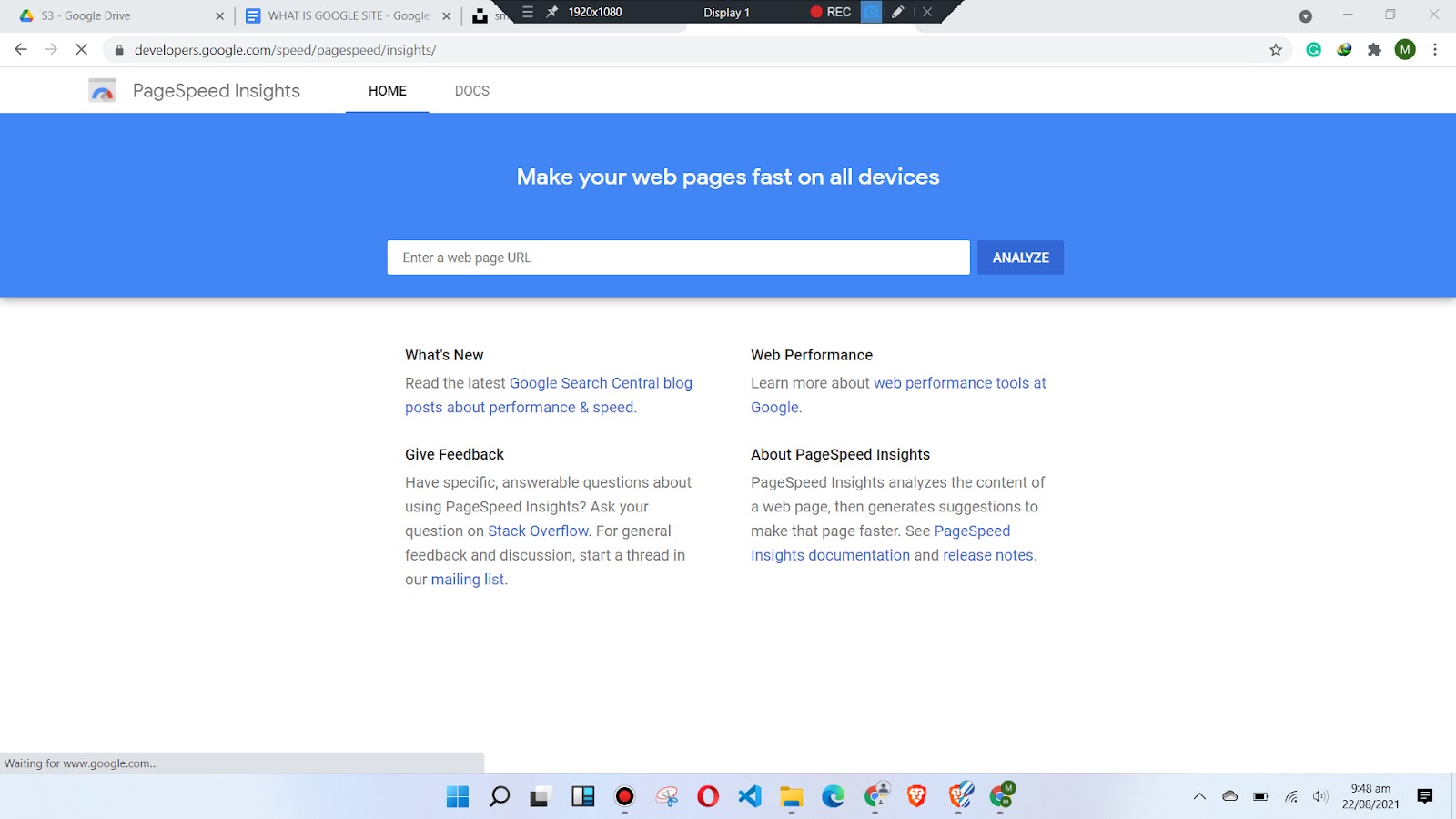Image resolution: width=1456 pixels, height=819 pixels.
Task: Open the release notes link
Action: pyautogui.click(x=988, y=555)
